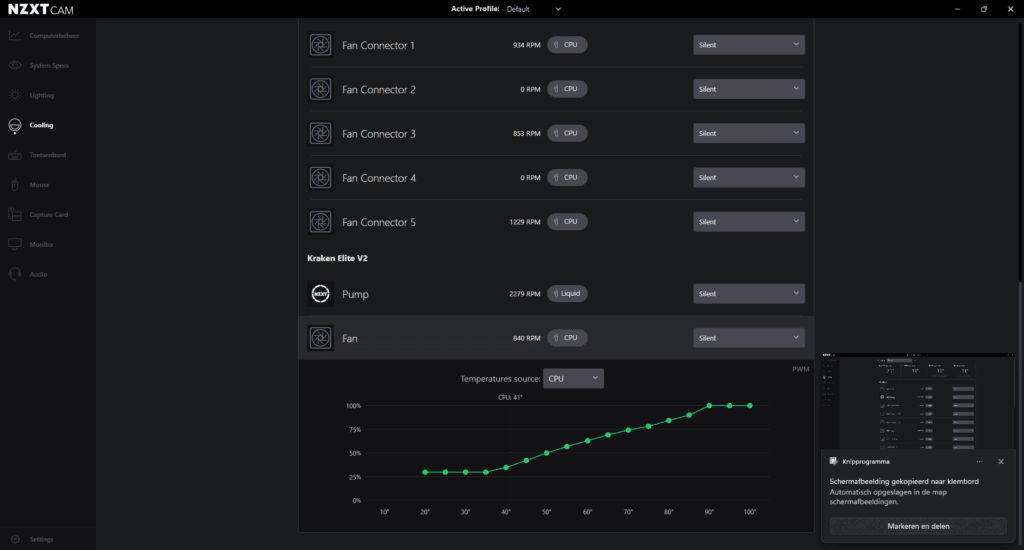Screen dimensions: 1024x550
Task: Open Silent profile dropdown for Fan Connector 5
Action: pos(748,221)
